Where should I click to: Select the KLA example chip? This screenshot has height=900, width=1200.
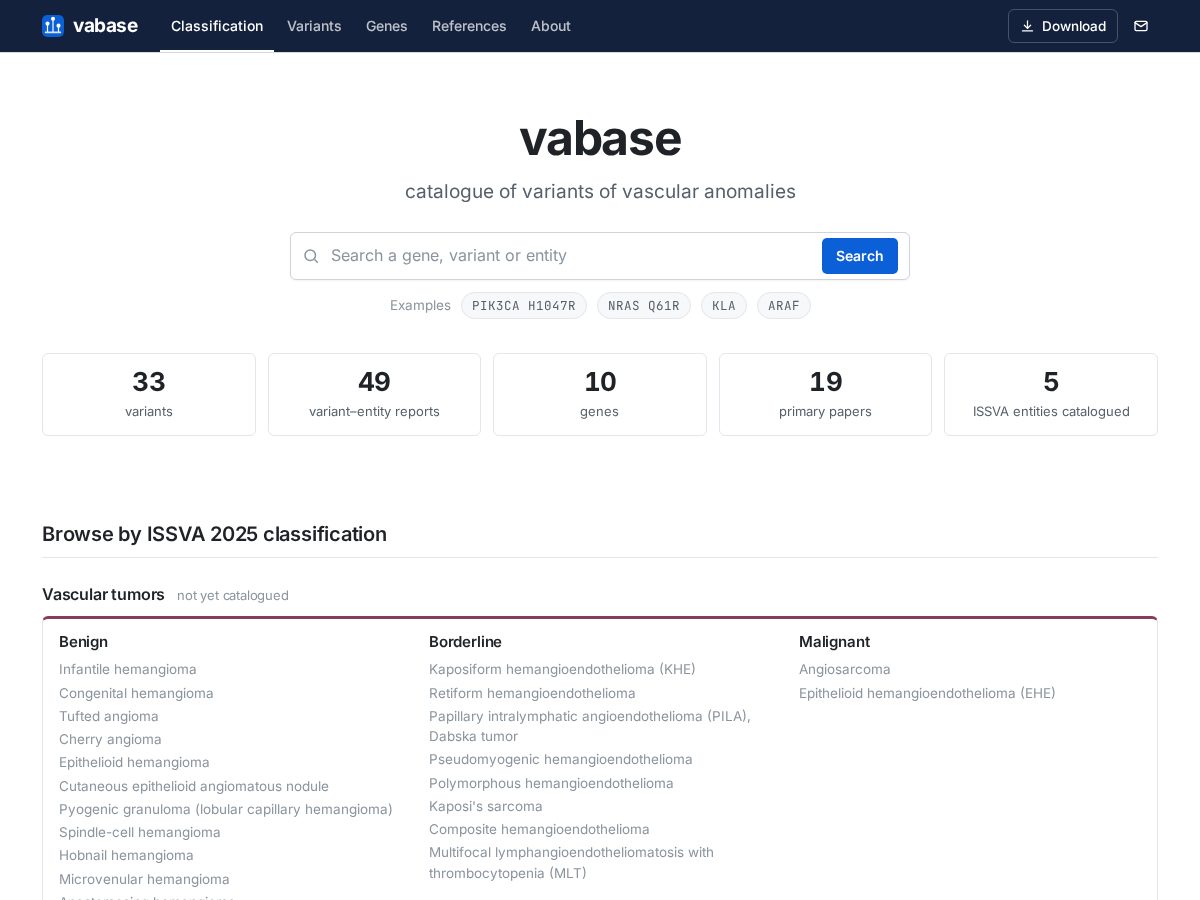pos(724,306)
